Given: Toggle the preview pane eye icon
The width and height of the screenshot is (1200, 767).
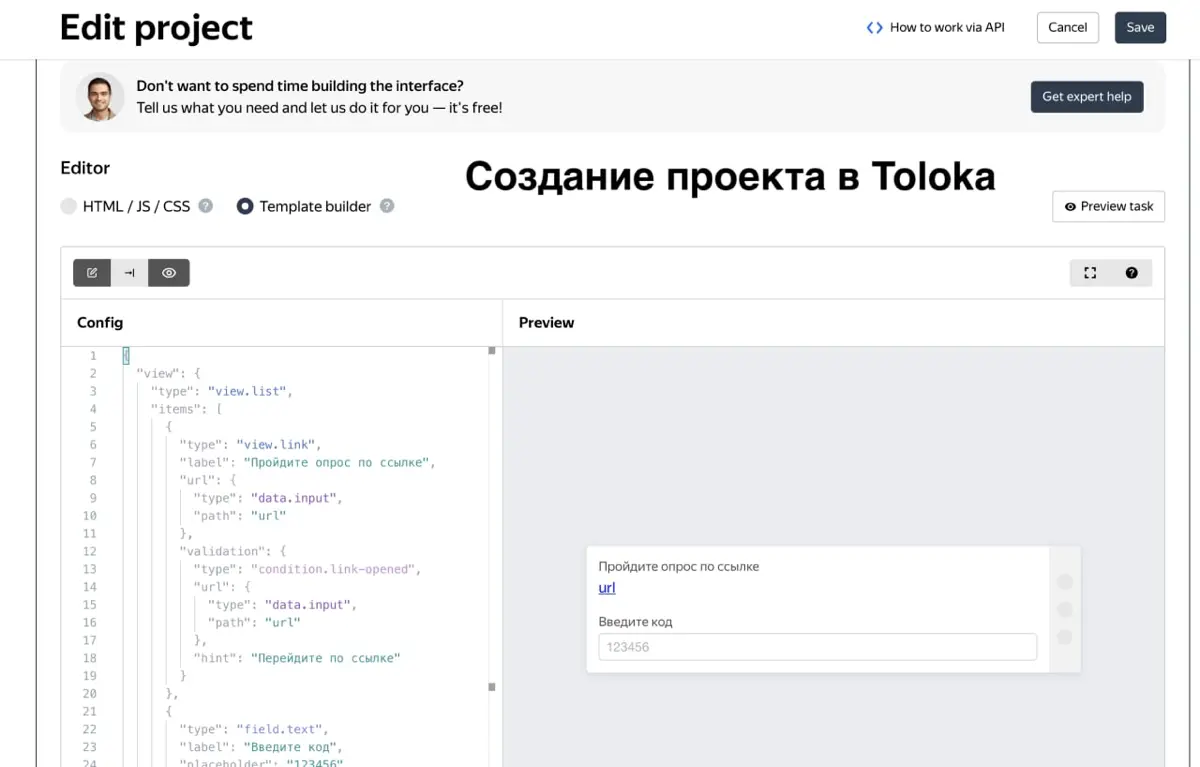Looking at the screenshot, I should click(169, 273).
